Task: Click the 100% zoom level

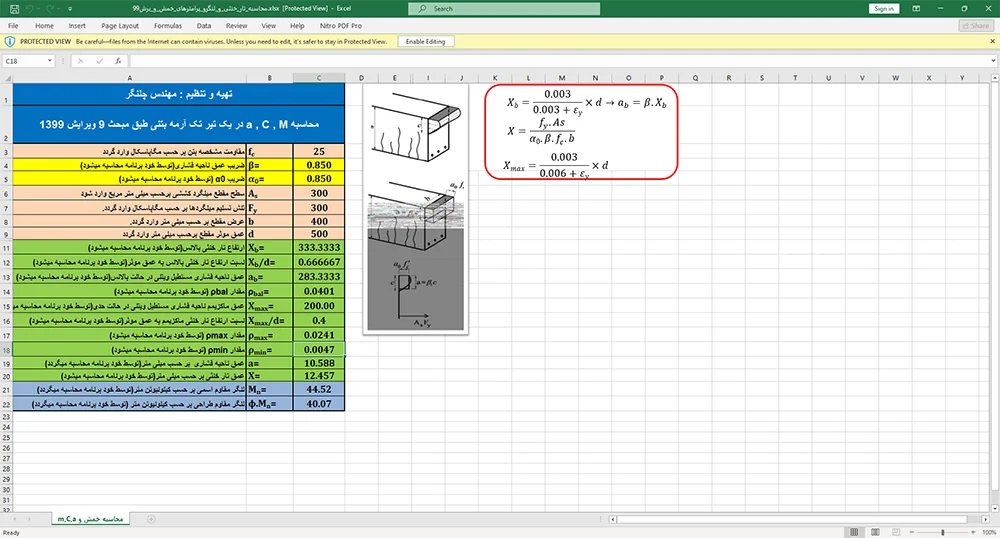Action: point(989,532)
